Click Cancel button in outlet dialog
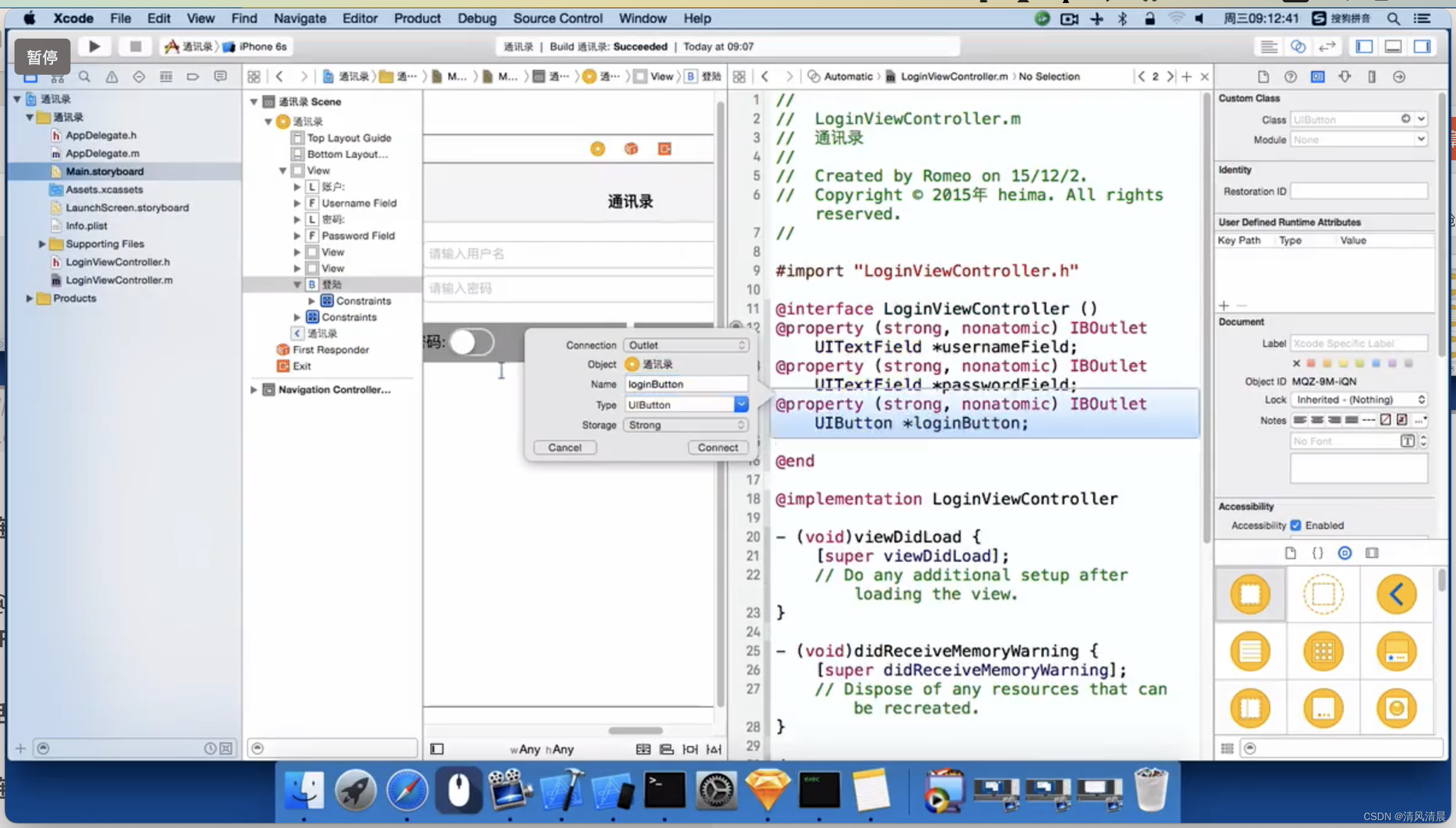This screenshot has width=1456, height=828. click(x=564, y=447)
